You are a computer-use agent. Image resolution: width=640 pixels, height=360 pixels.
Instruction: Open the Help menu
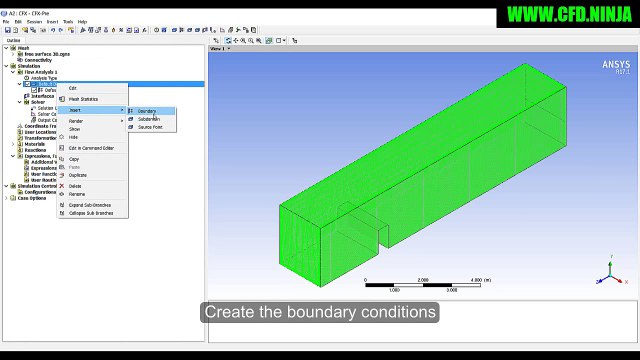pyautogui.click(x=82, y=22)
